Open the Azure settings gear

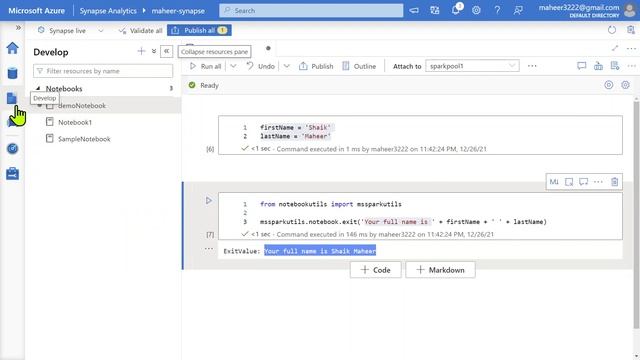(x=476, y=10)
